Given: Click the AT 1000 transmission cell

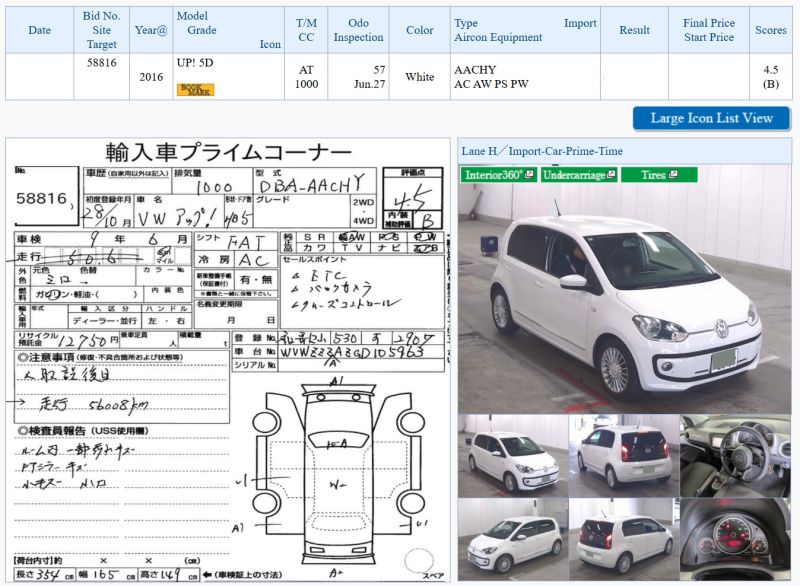Looking at the screenshot, I should pyautogui.click(x=306, y=77).
